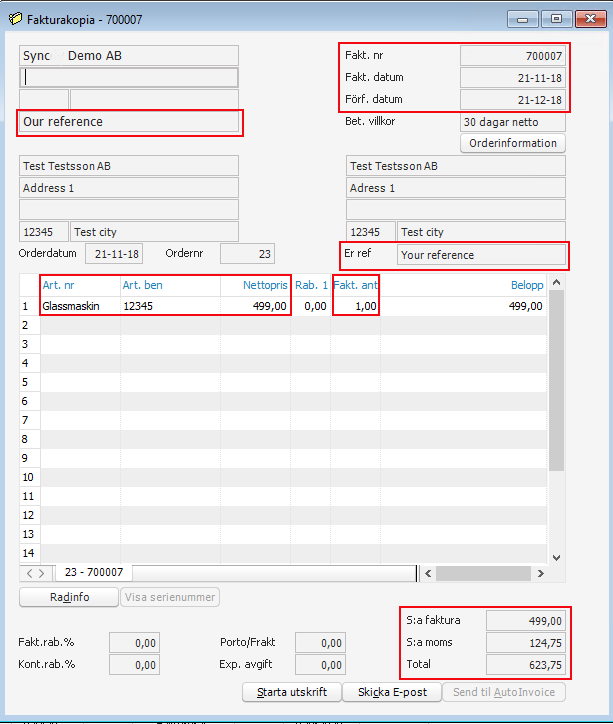Viewport: 613px width, 724px height.
Task: Click previous sheet arrow beside tab
Action: (x=30, y=573)
